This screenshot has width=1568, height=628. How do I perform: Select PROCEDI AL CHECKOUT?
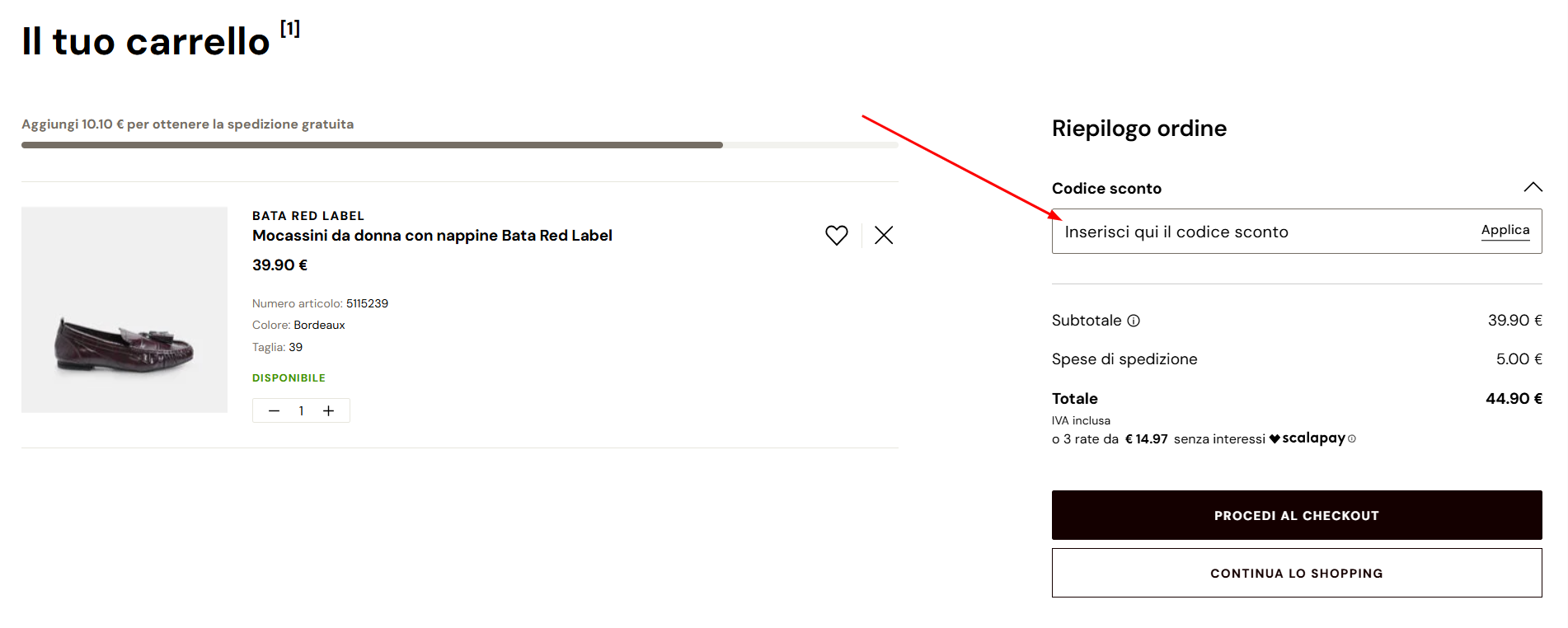[x=1296, y=515]
